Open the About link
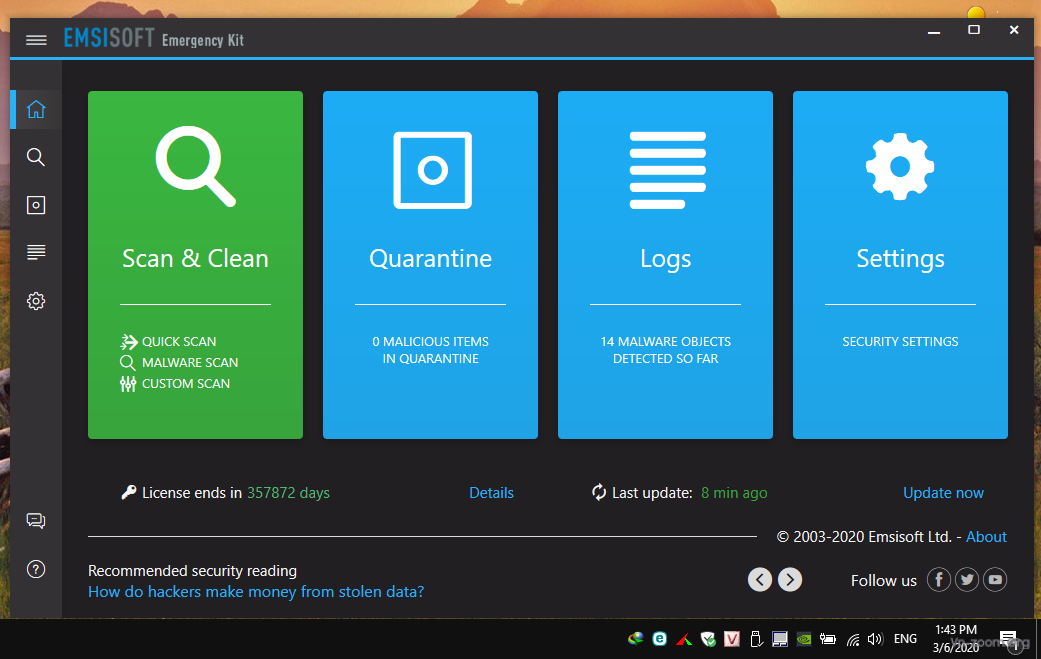Image resolution: width=1041 pixels, height=659 pixels. click(x=986, y=537)
